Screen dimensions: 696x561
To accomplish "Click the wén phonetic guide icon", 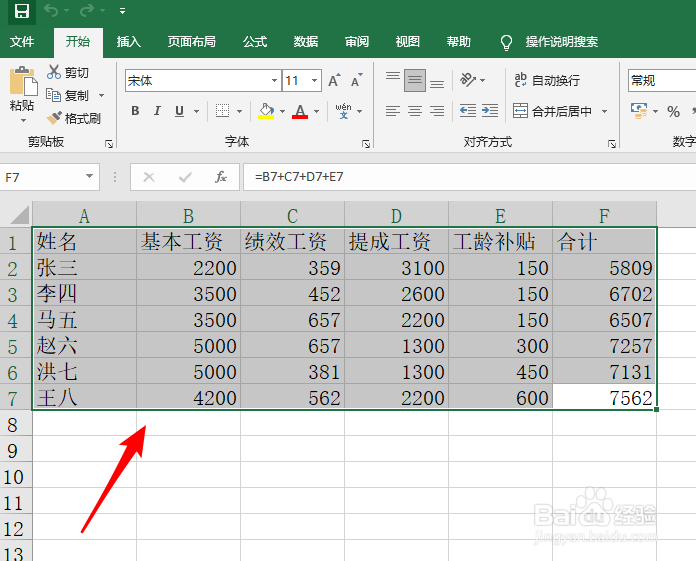I will click(344, 111).
